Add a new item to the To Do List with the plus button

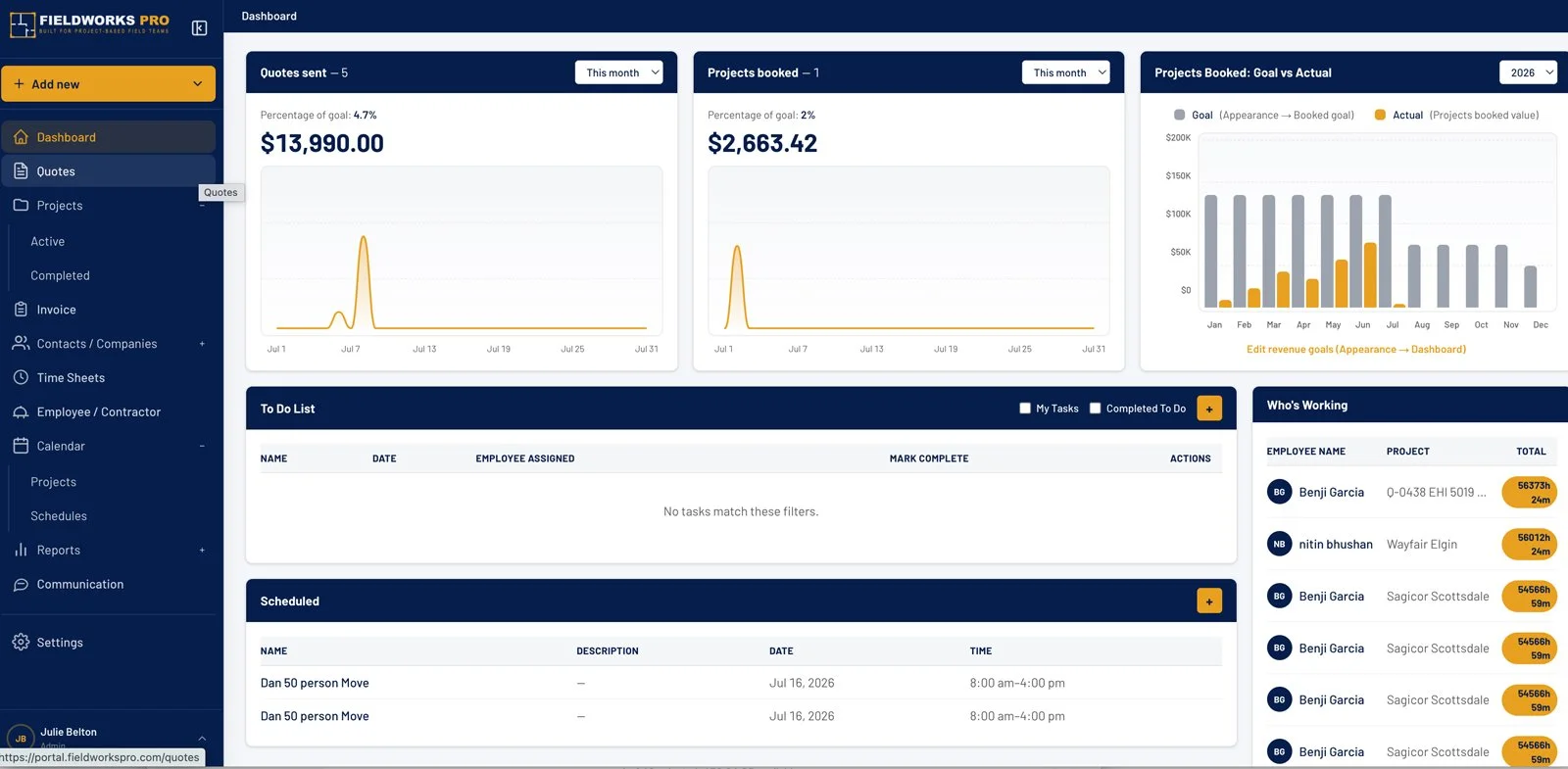click(1209, 409)
